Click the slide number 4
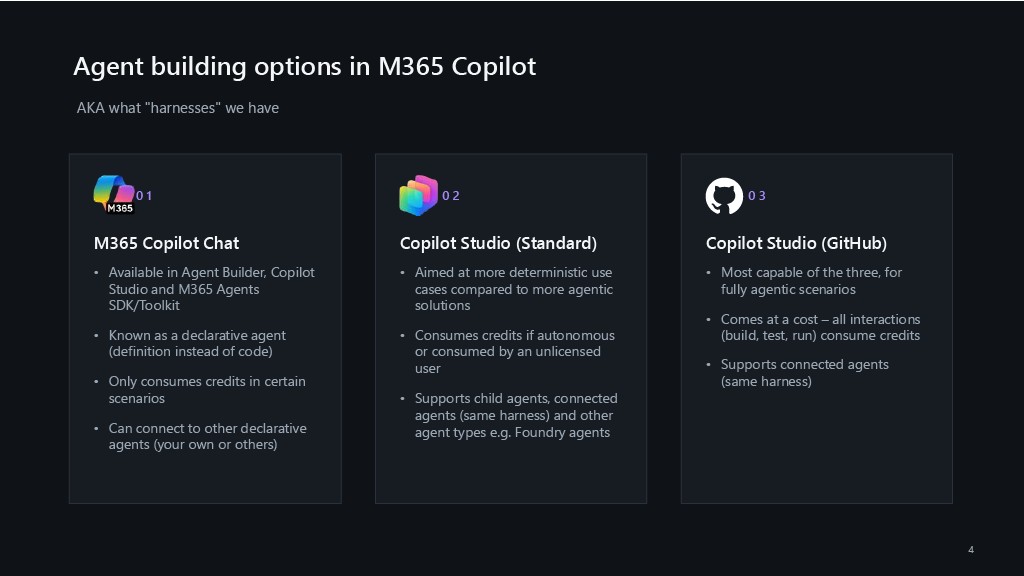This screenshot has height=576, width=1024. (x=971, y=550)
